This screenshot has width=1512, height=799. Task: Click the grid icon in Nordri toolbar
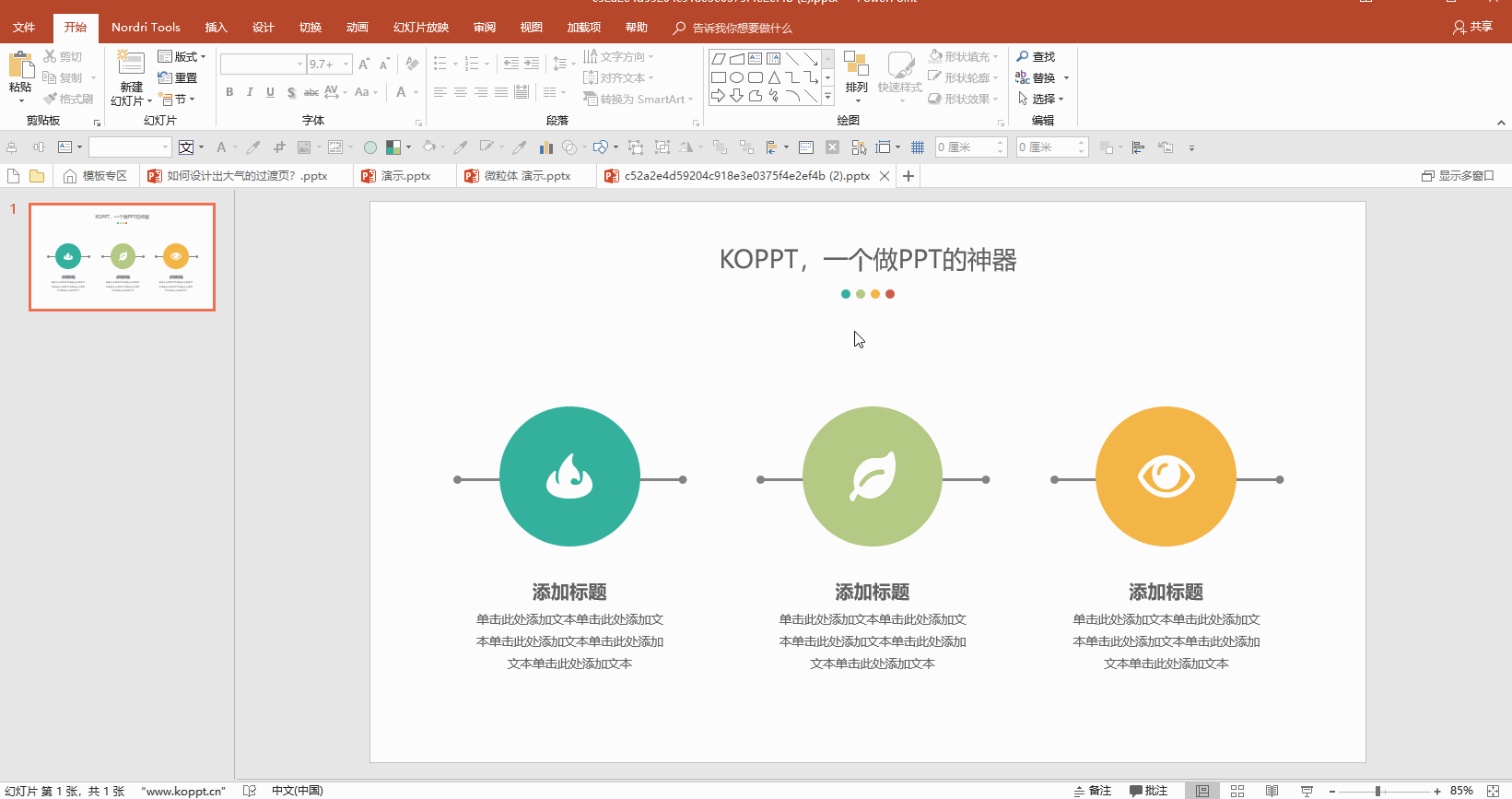(918, 147)
